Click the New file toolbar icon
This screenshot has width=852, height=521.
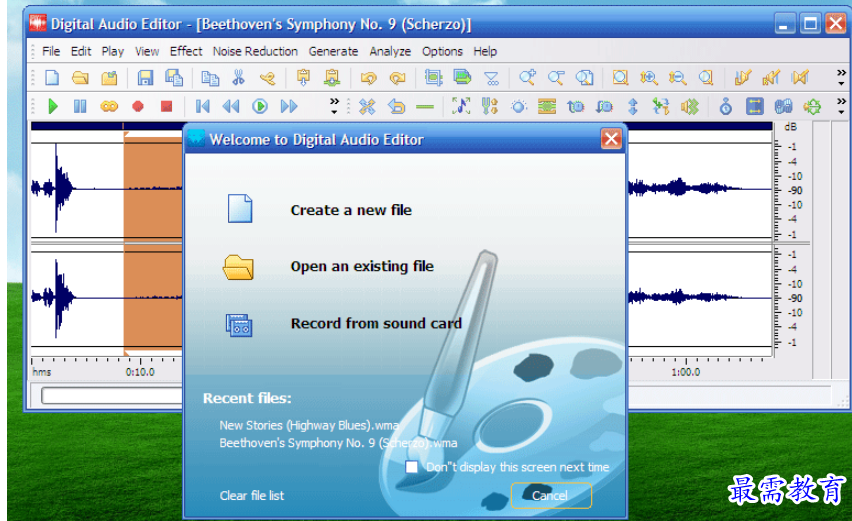52,78
